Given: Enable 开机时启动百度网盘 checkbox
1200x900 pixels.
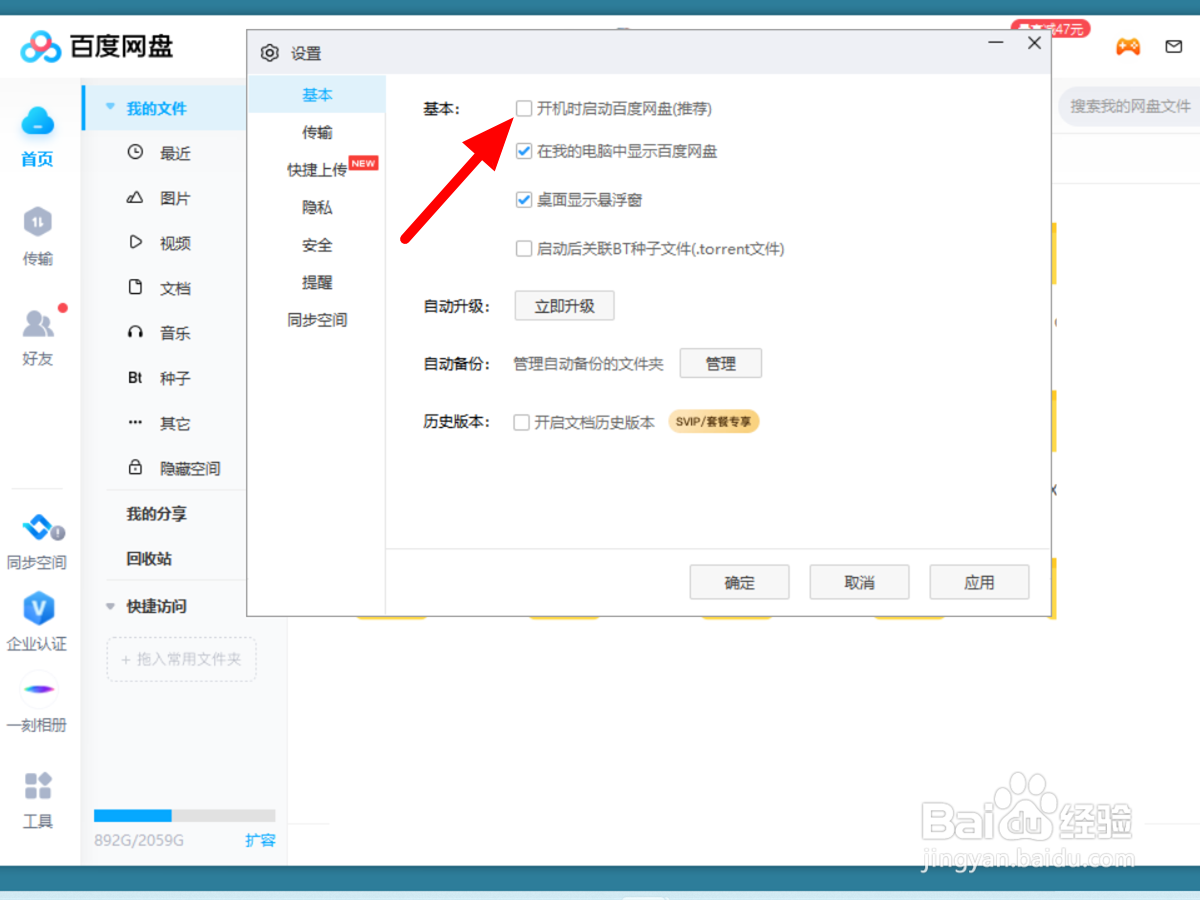Looking at the screenshot, I should (524, 108).
